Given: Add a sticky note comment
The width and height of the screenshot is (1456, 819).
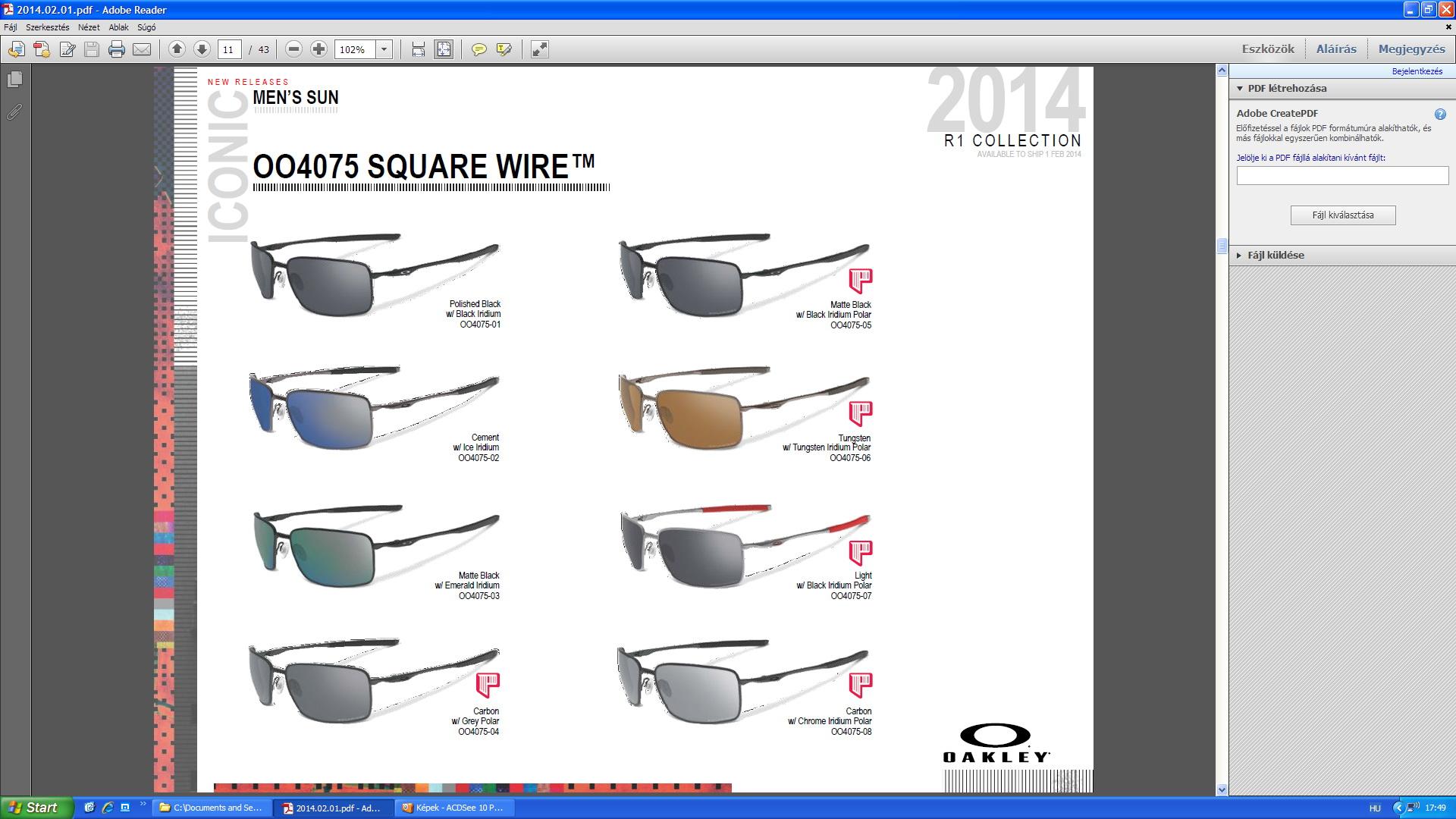Looking at the screenshot, I should [x=479, y=49].
